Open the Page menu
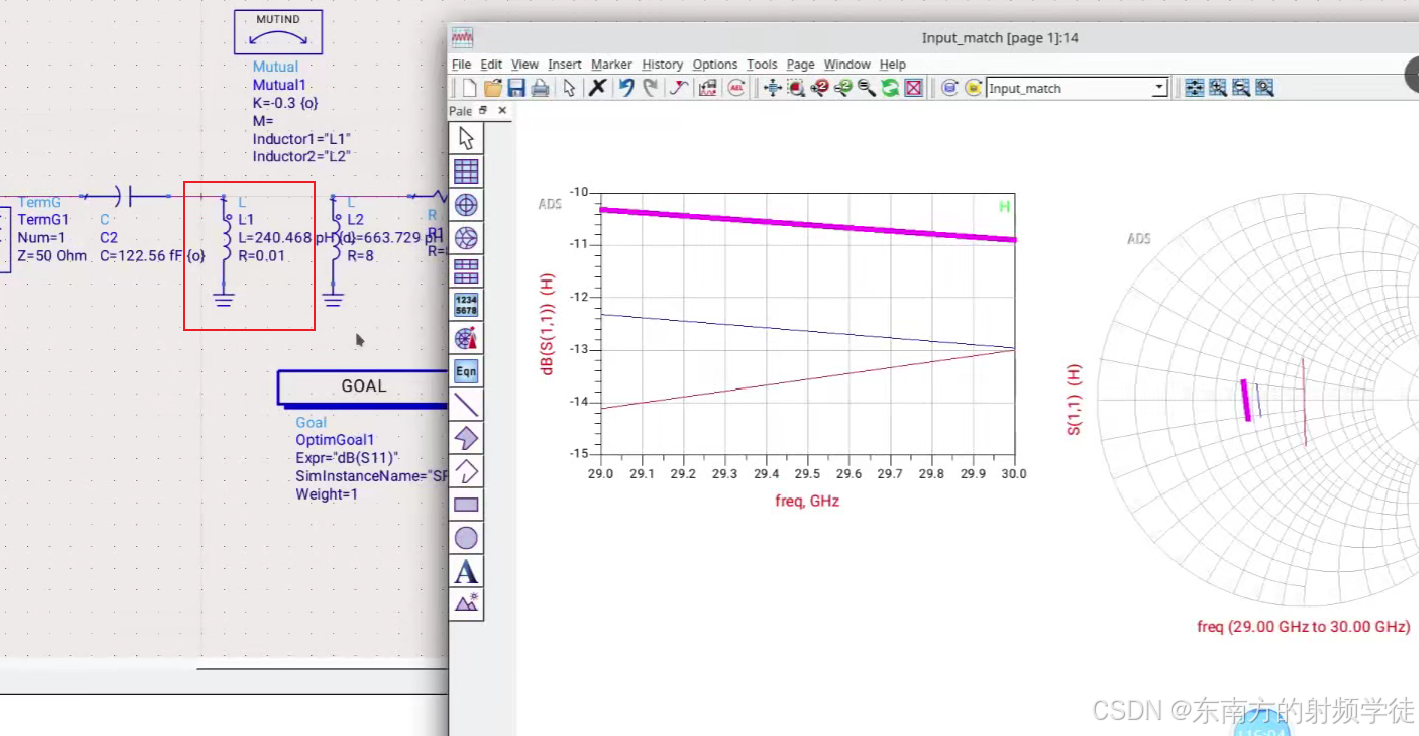Screen dimensions: 1419x736 800,64
